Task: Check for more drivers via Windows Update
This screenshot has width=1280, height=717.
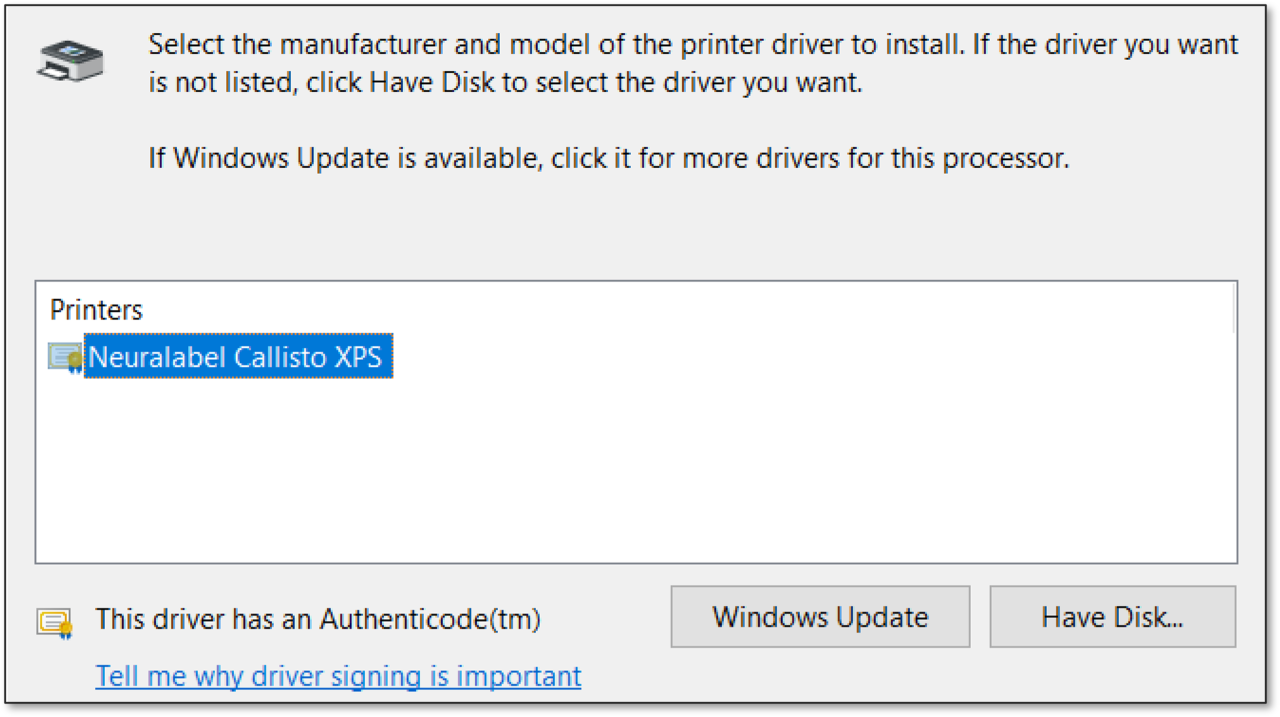Action: 820,617
